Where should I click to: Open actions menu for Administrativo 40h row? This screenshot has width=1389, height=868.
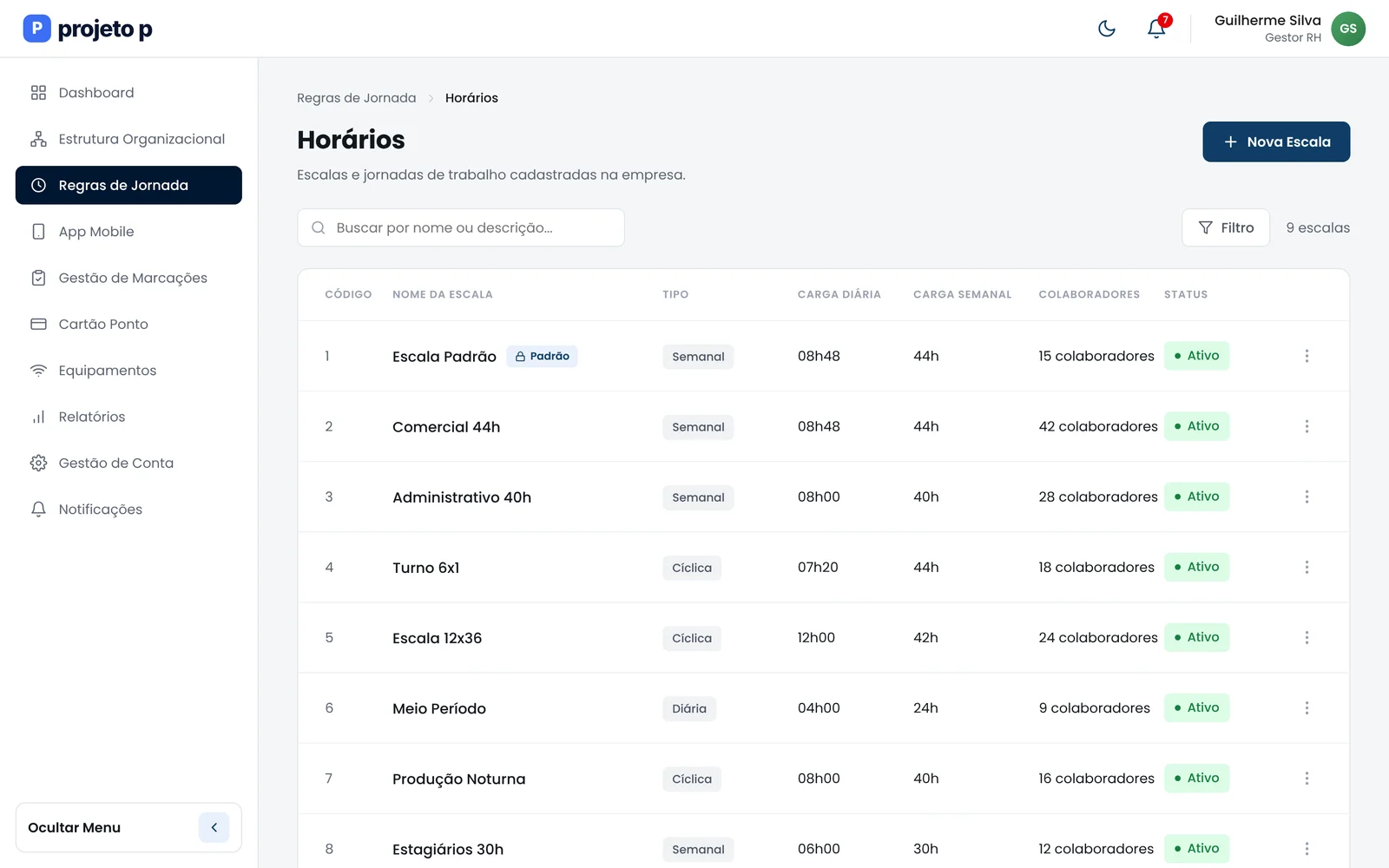tap(1307, 496)
